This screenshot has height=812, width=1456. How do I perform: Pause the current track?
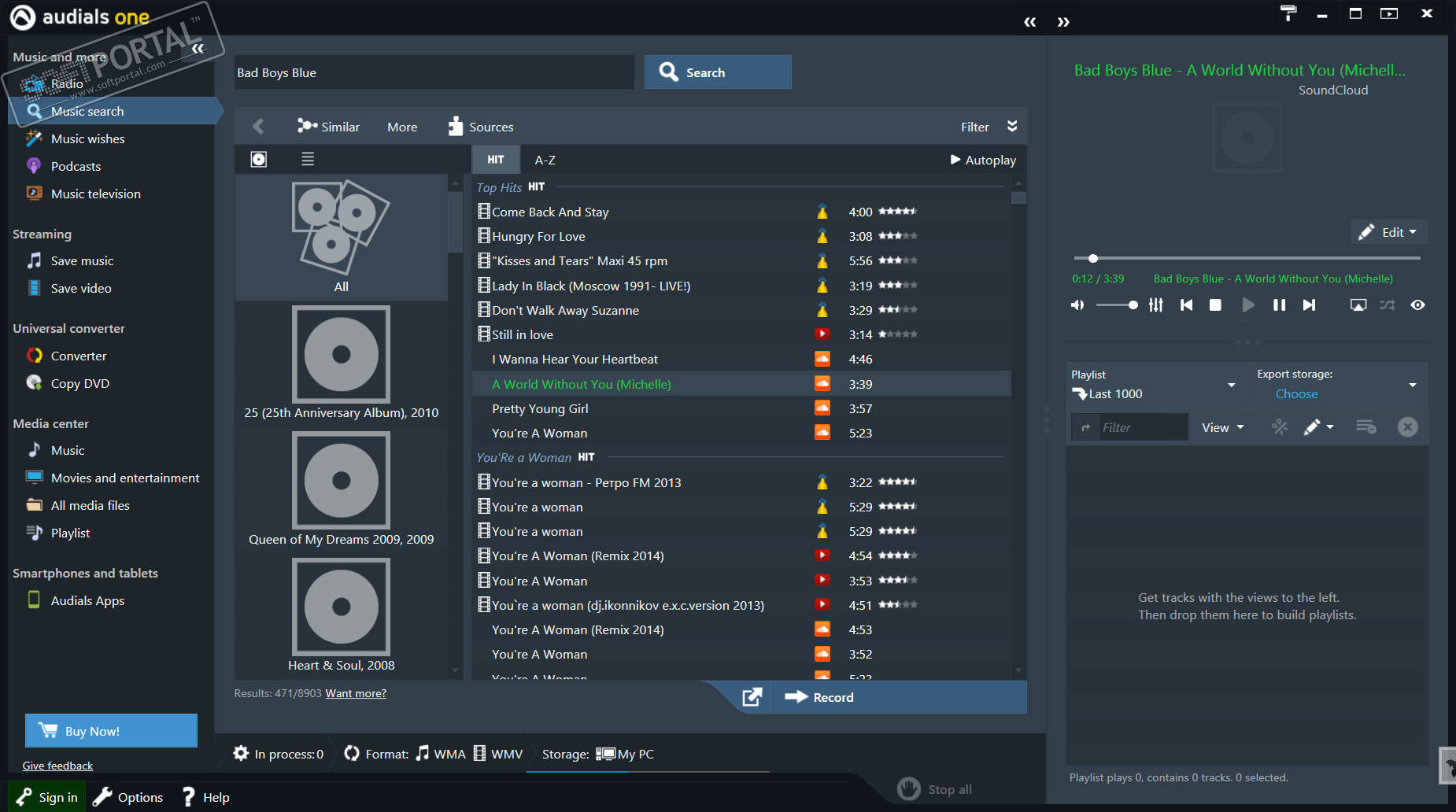click(x=1279, y=304)
